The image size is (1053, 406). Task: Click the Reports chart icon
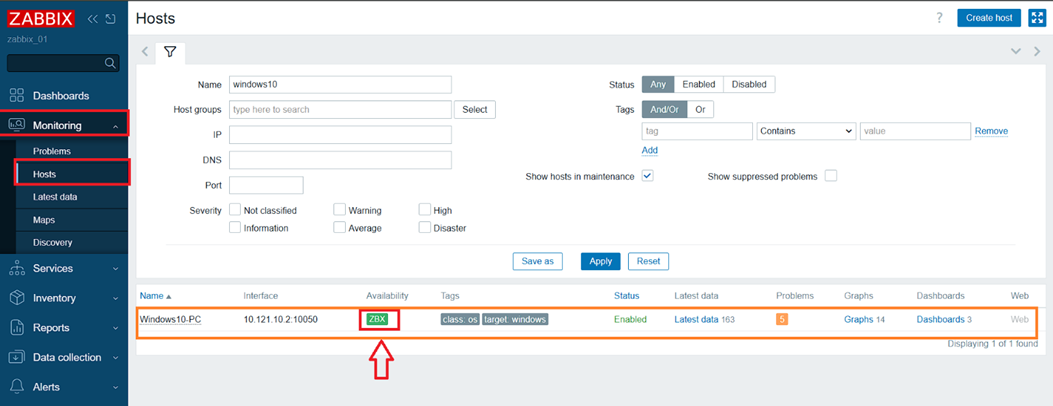tap(17, 327)
